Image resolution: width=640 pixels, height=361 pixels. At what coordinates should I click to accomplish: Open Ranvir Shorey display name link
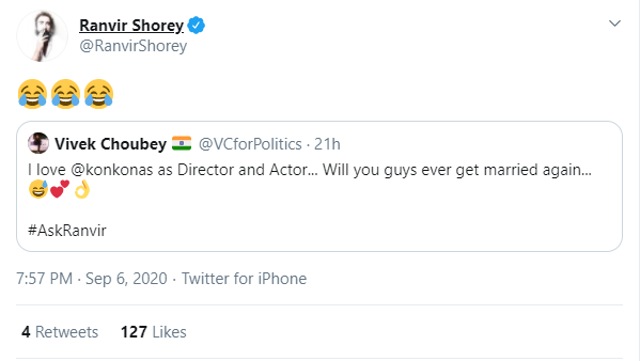click(x=131, y=25)
